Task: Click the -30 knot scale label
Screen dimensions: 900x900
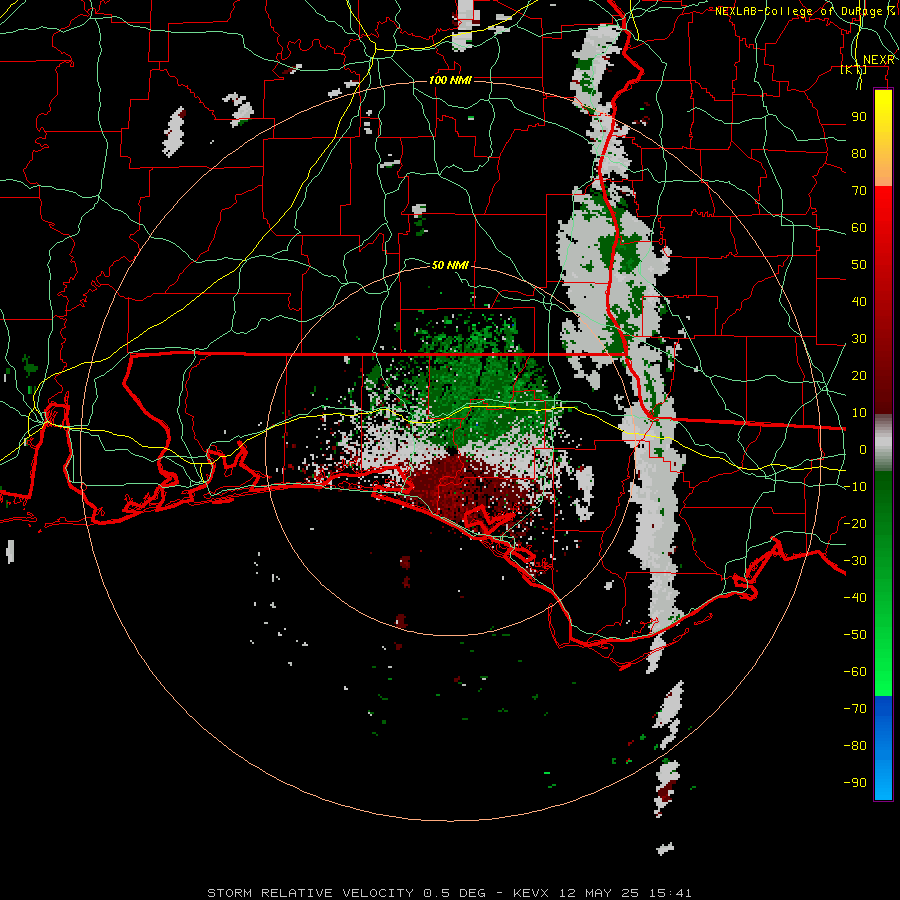Action: (x=855, y=561)
